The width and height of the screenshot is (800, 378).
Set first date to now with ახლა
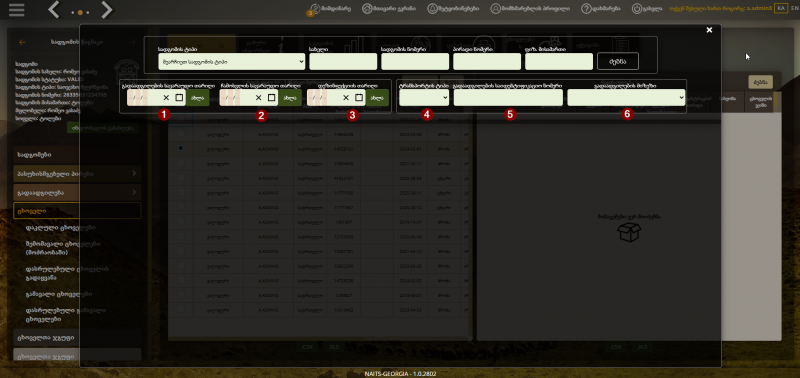point(197,97)
